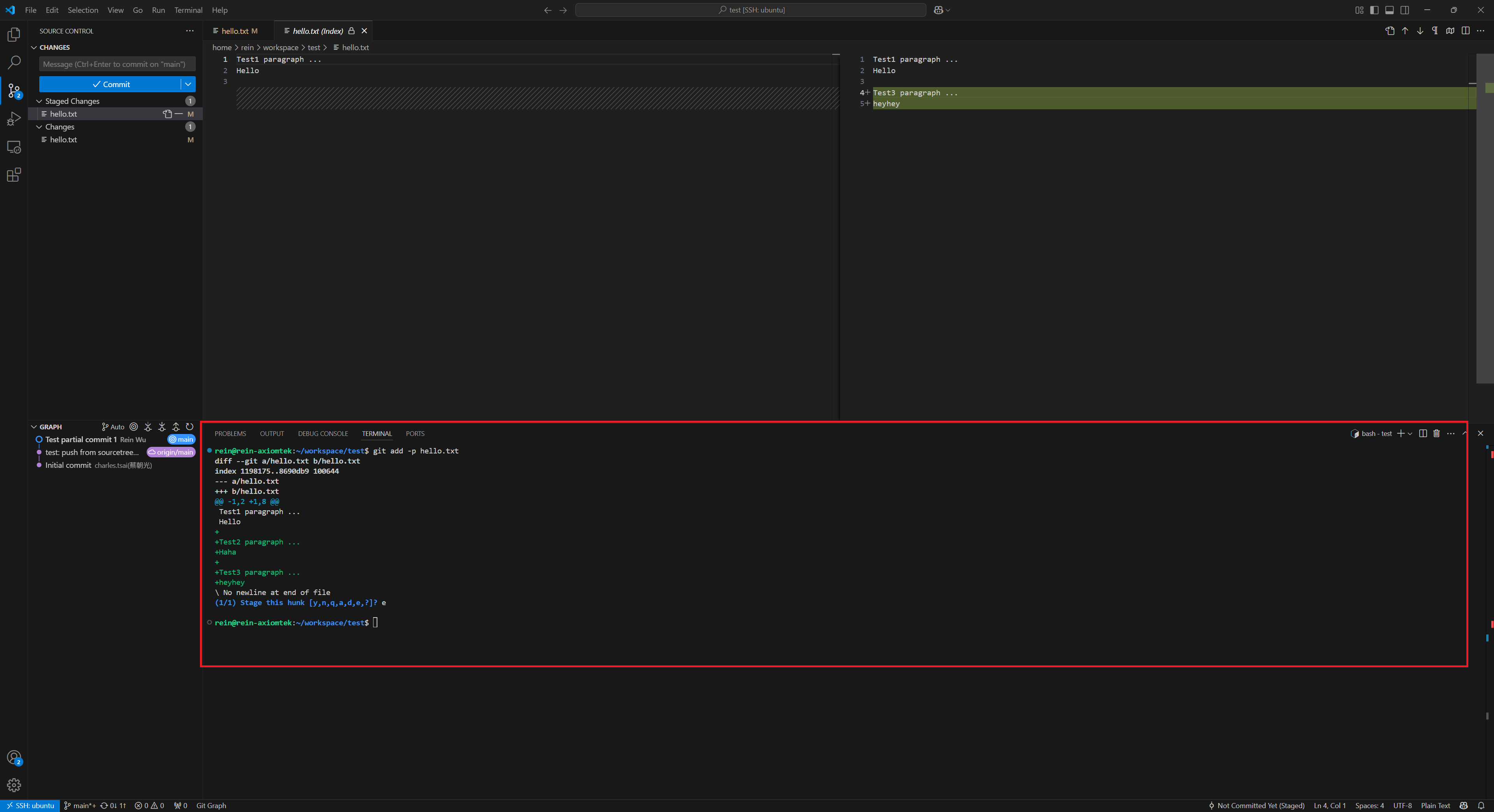
Task: Kill the bash terminal with trash icon
Action: pos(1436,434)
